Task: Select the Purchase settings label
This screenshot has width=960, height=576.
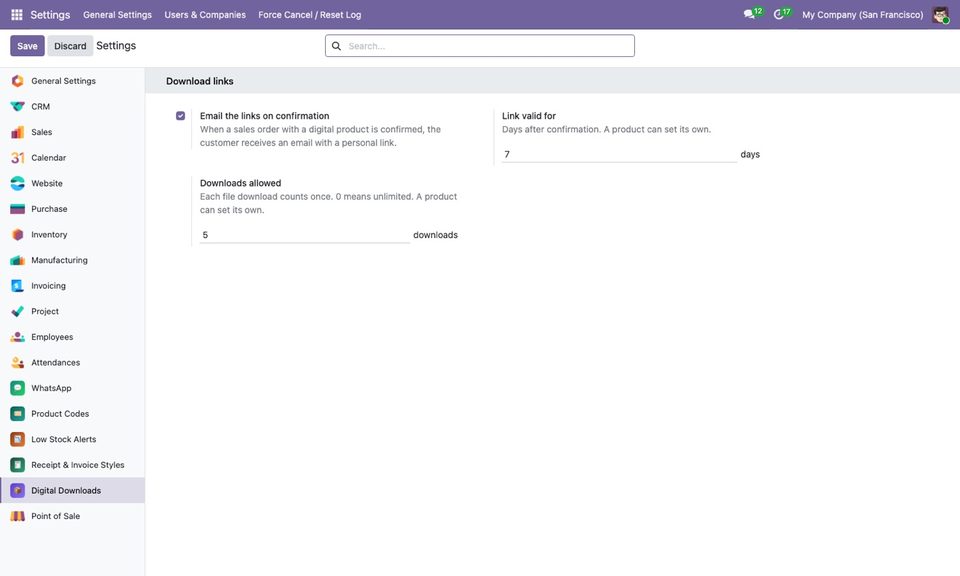Action: [49, 209]
